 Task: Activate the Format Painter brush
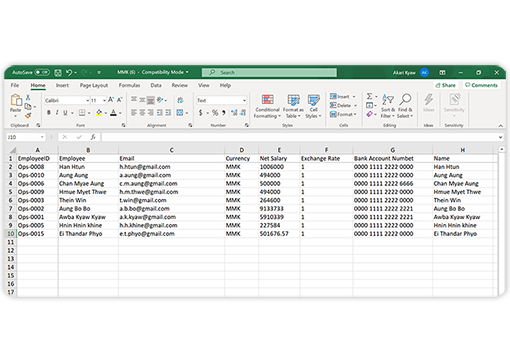pos(28,115)
